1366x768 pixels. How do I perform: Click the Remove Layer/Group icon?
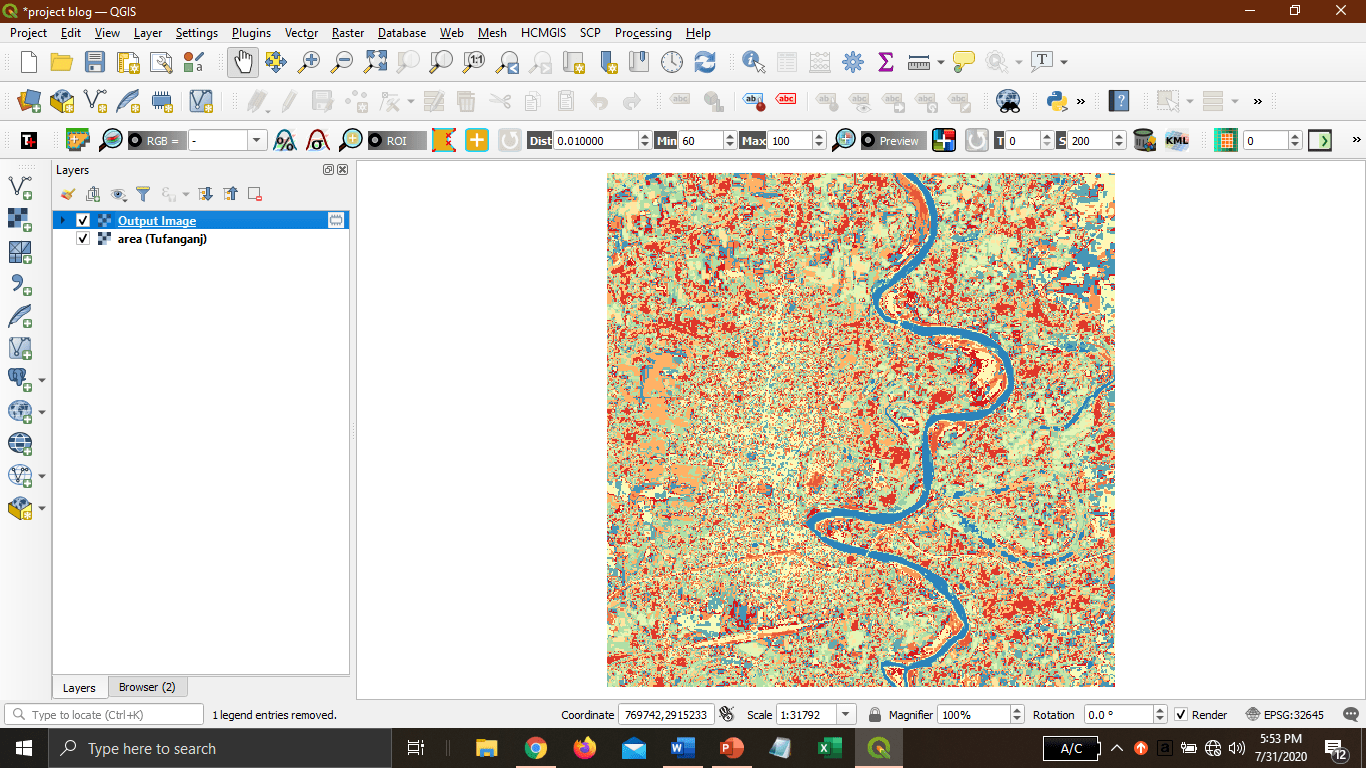254,194
